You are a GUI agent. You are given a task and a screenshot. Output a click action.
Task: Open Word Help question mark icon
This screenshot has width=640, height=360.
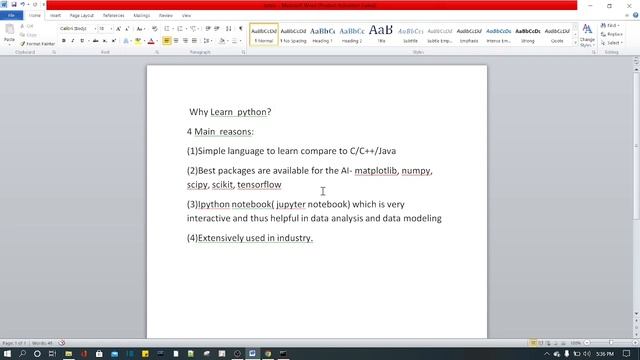click(636, 16)
